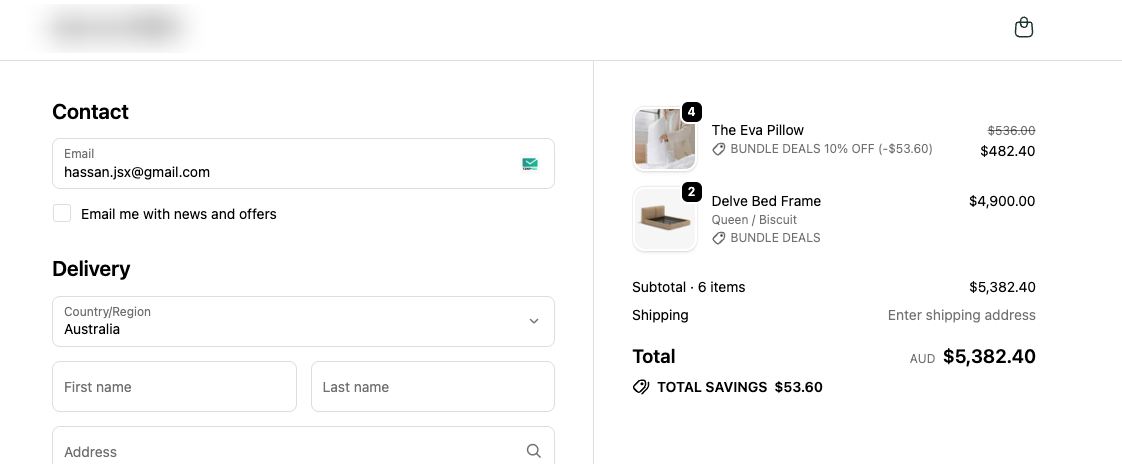Tick the Email me with news and offers checkbox
This screenshot has height=464, width=1122.
point(62,213)
